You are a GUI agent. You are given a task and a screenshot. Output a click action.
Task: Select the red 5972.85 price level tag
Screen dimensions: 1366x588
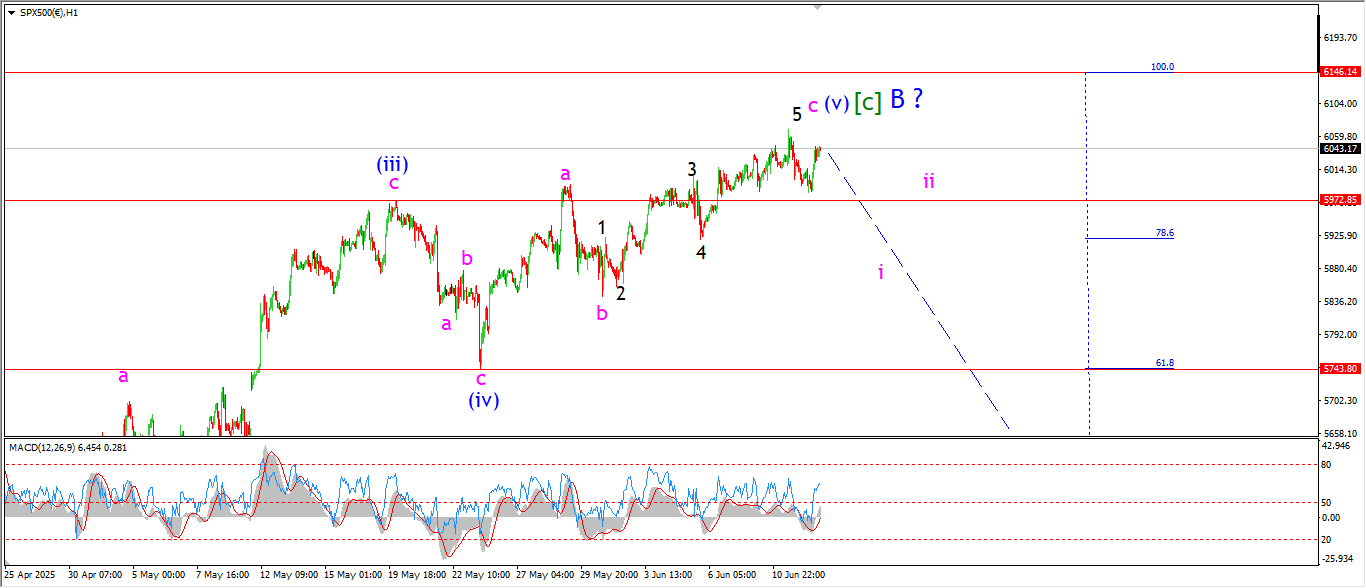[1339, 200]
